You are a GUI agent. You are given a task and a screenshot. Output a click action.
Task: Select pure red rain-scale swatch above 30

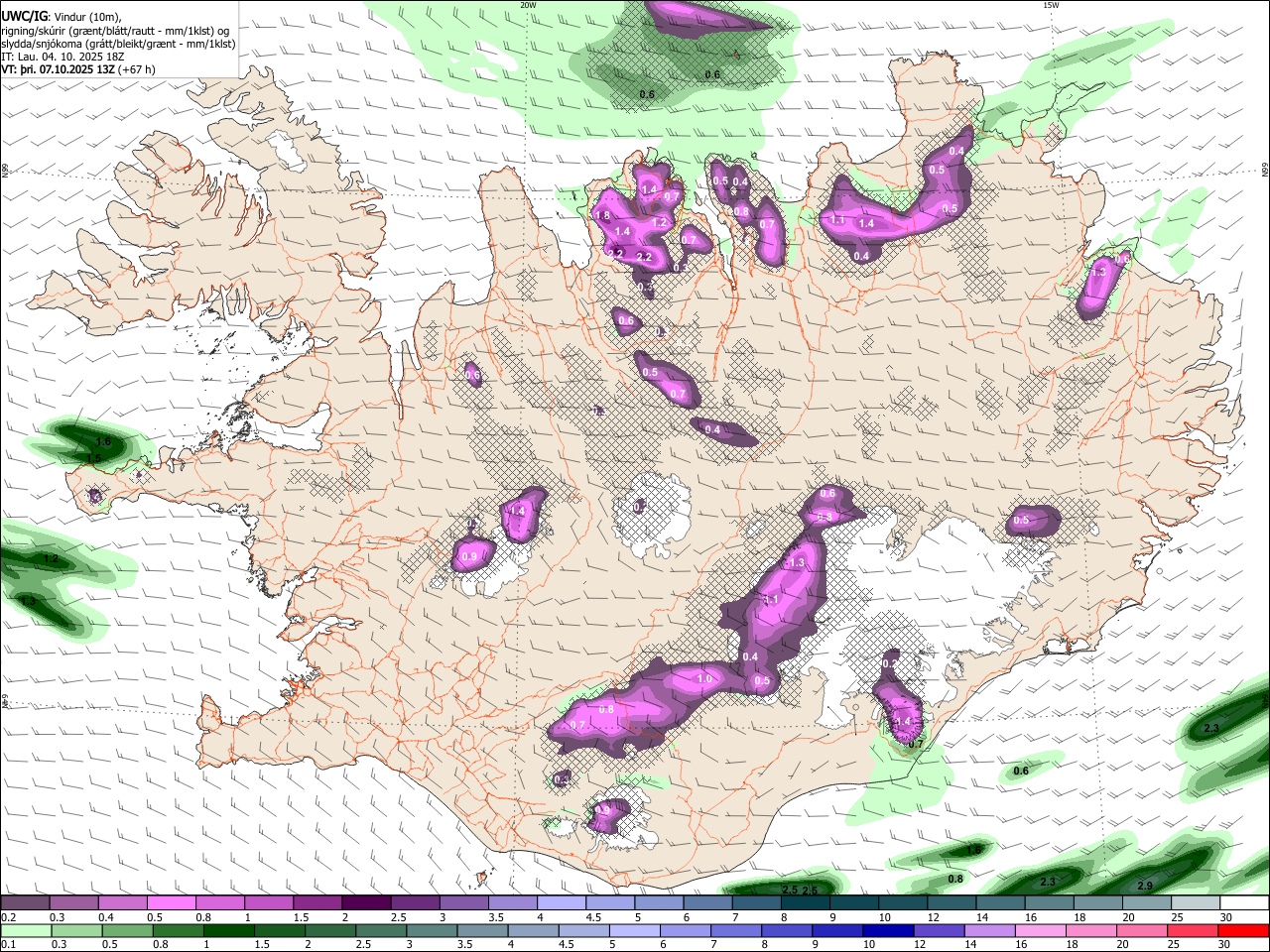point(1244,930)
